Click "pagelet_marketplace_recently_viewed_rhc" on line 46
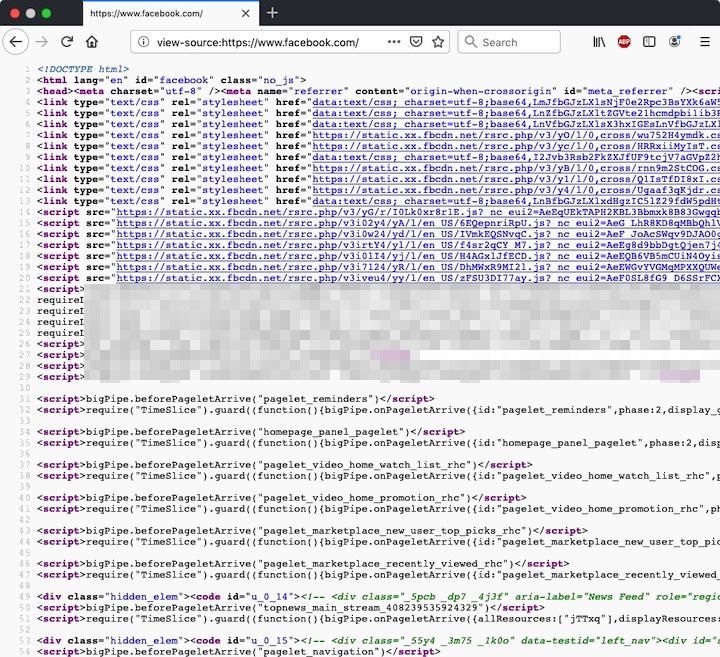The image size is (720, 657). (x=383, y=564)
